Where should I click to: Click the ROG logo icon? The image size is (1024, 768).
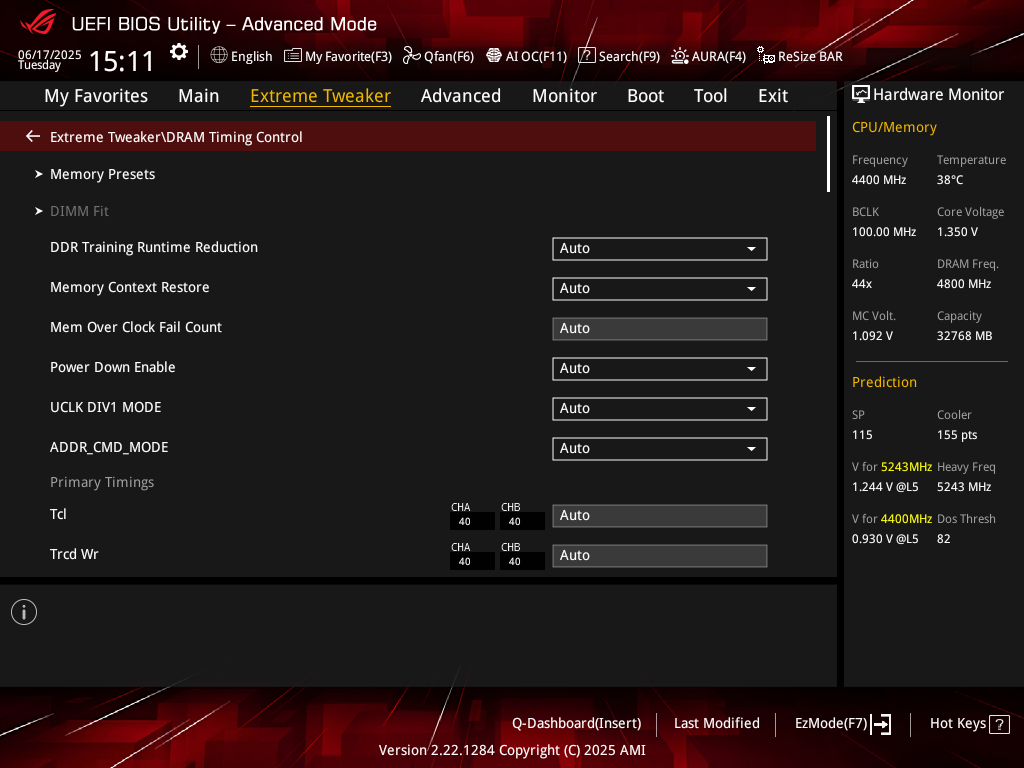click(38, 22)
